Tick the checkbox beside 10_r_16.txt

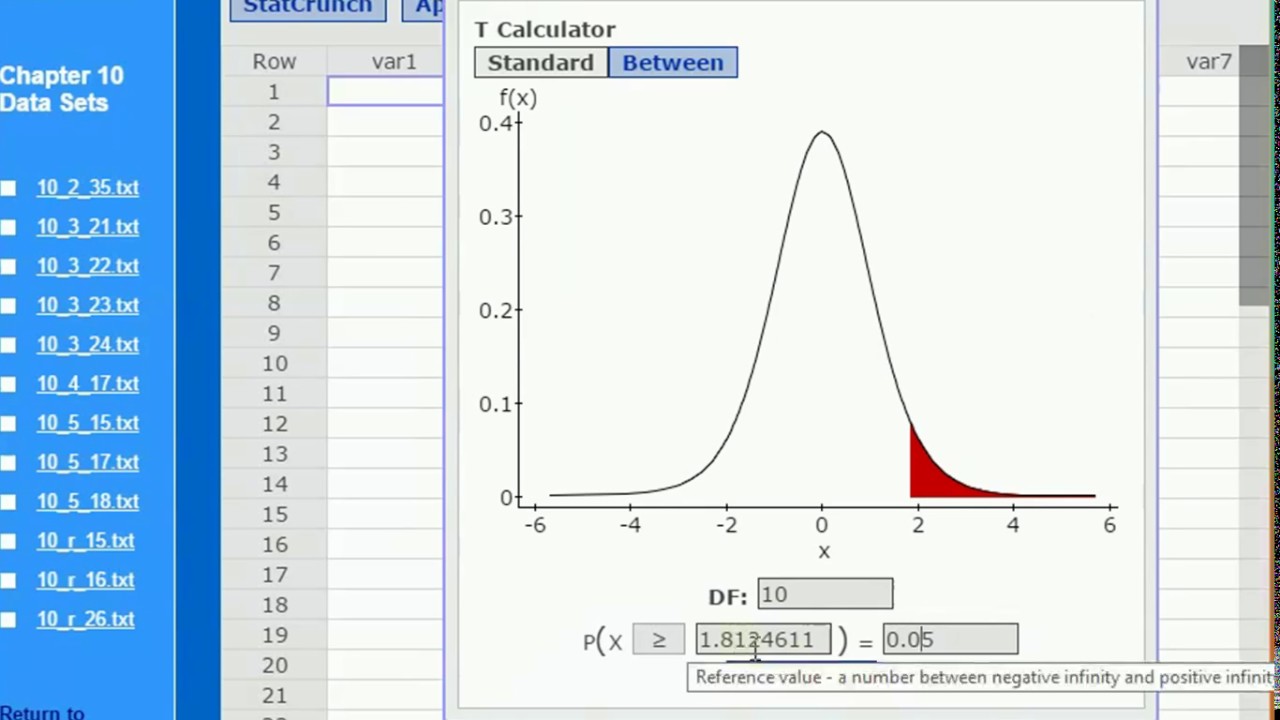(8, 580)
